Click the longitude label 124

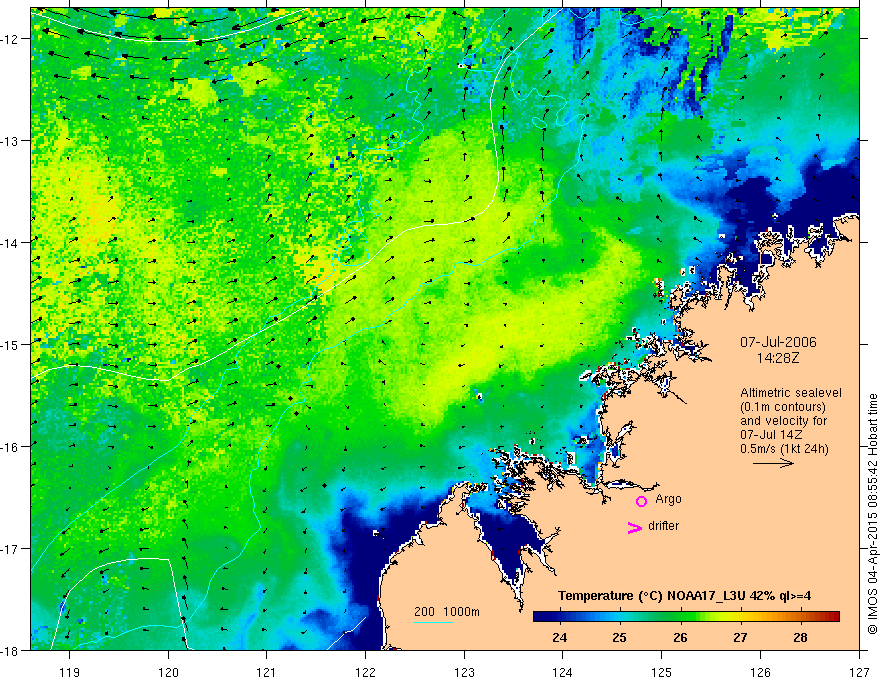click(563, 672)
